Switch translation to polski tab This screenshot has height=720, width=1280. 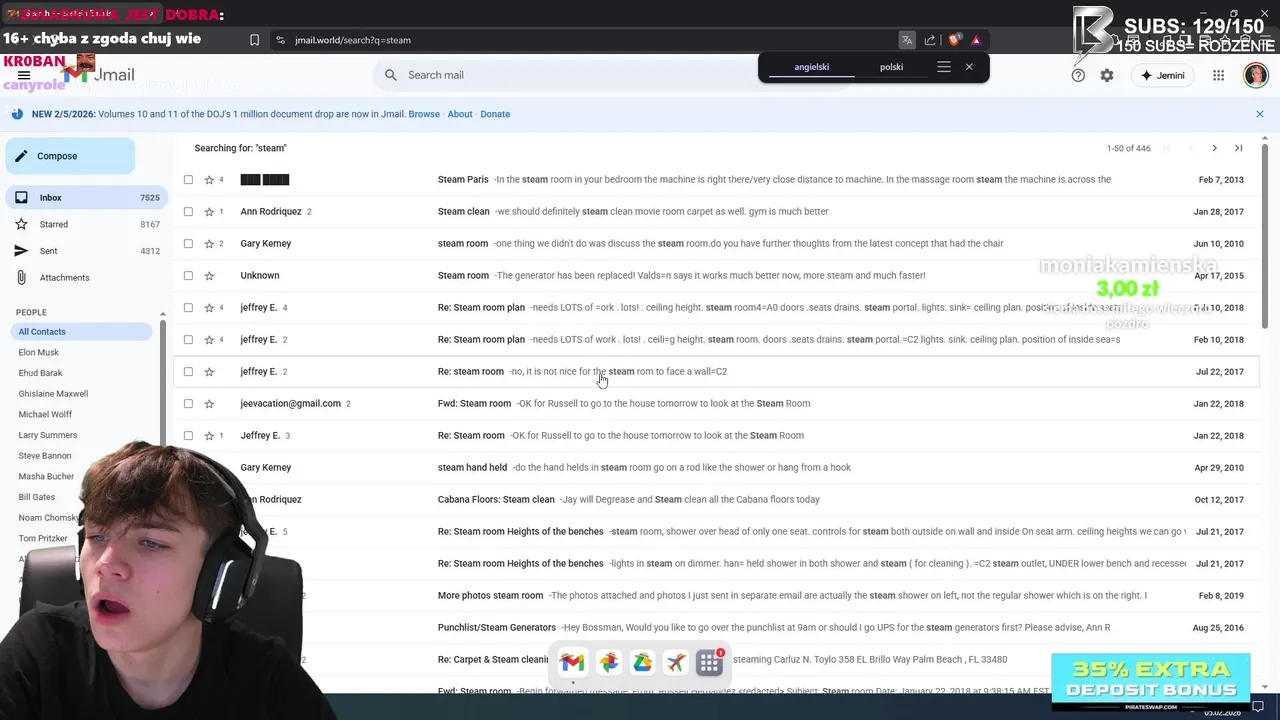(x=891, y=67)
